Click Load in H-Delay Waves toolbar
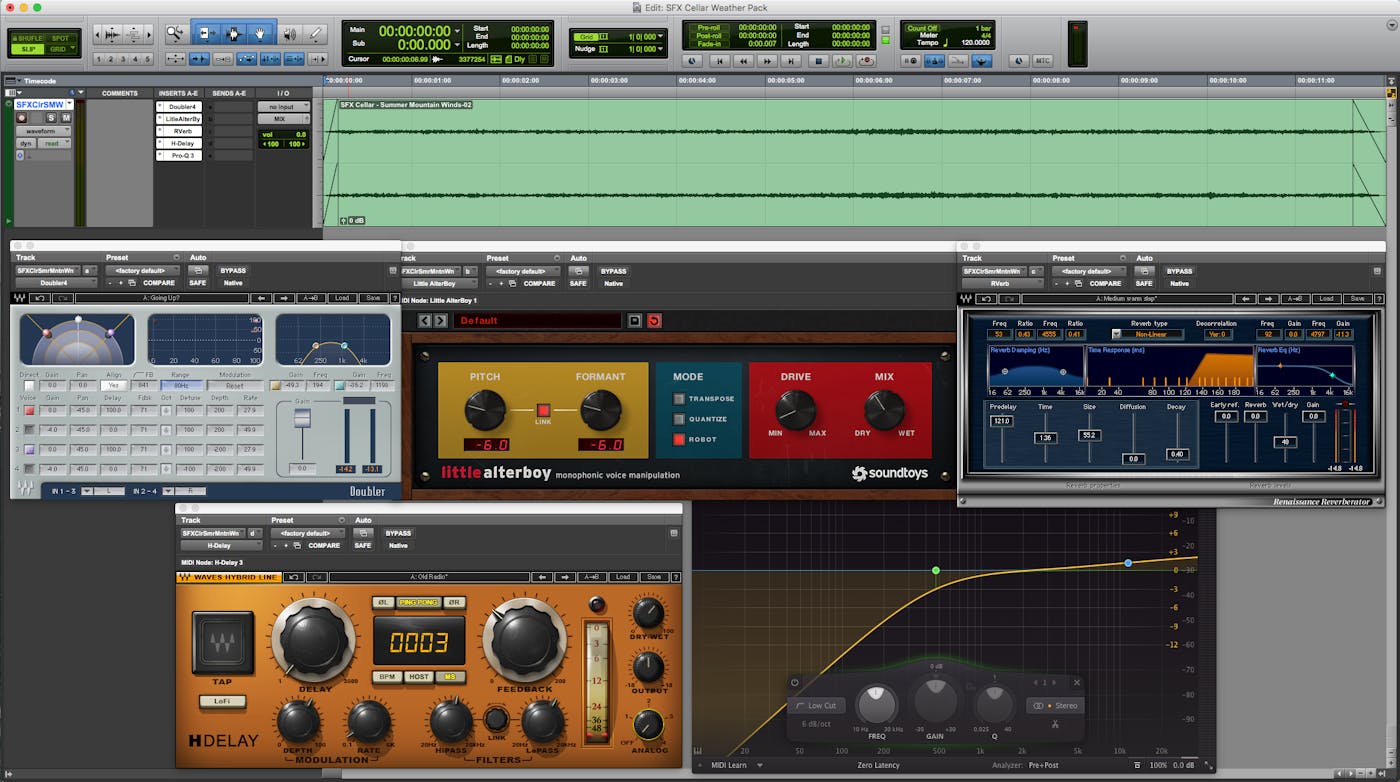 (x=623, y=577)
